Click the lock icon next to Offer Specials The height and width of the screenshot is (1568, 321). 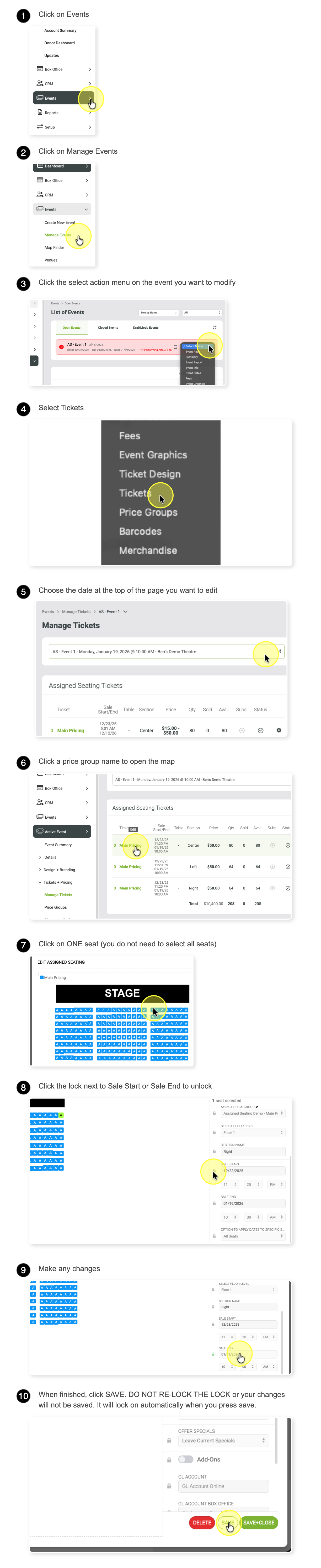[x=169, y=1440]
